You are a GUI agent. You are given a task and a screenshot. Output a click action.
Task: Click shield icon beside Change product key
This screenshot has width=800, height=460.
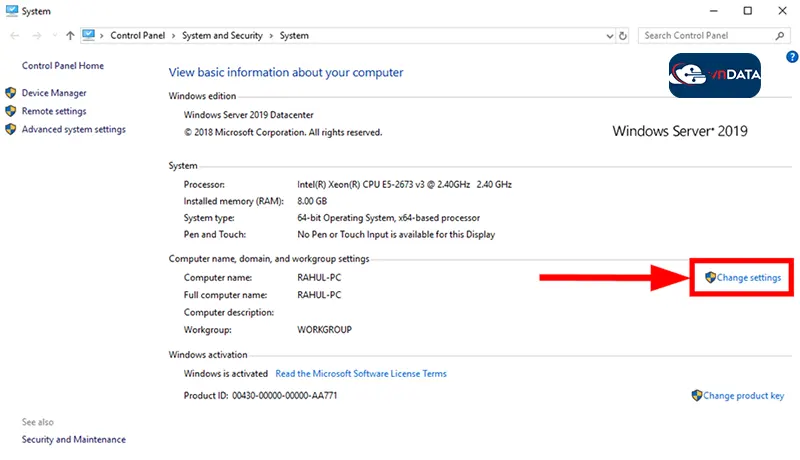click(697, 395)
